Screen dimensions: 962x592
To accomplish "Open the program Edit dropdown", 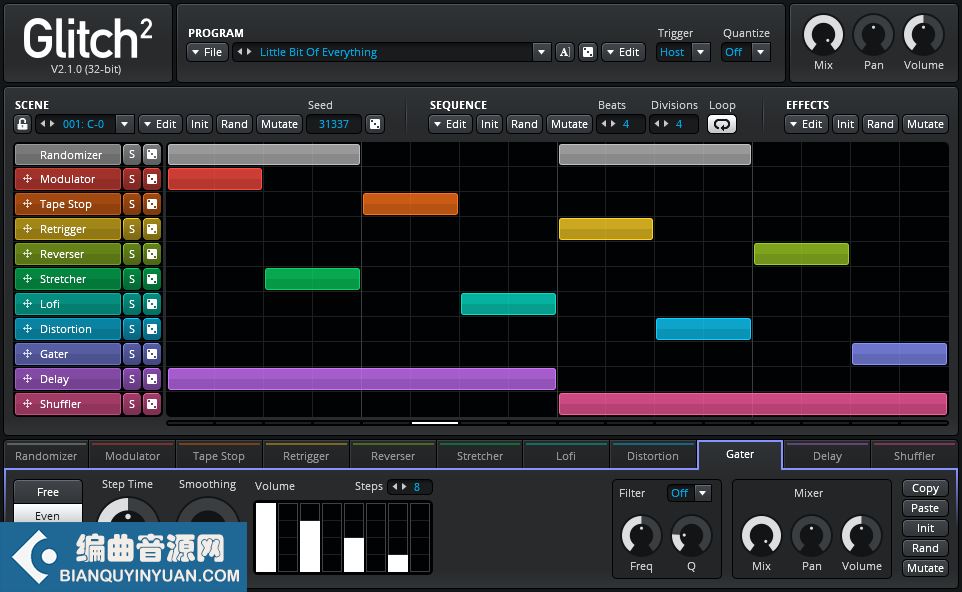I will pyautogui.click(x=623, y=52).
